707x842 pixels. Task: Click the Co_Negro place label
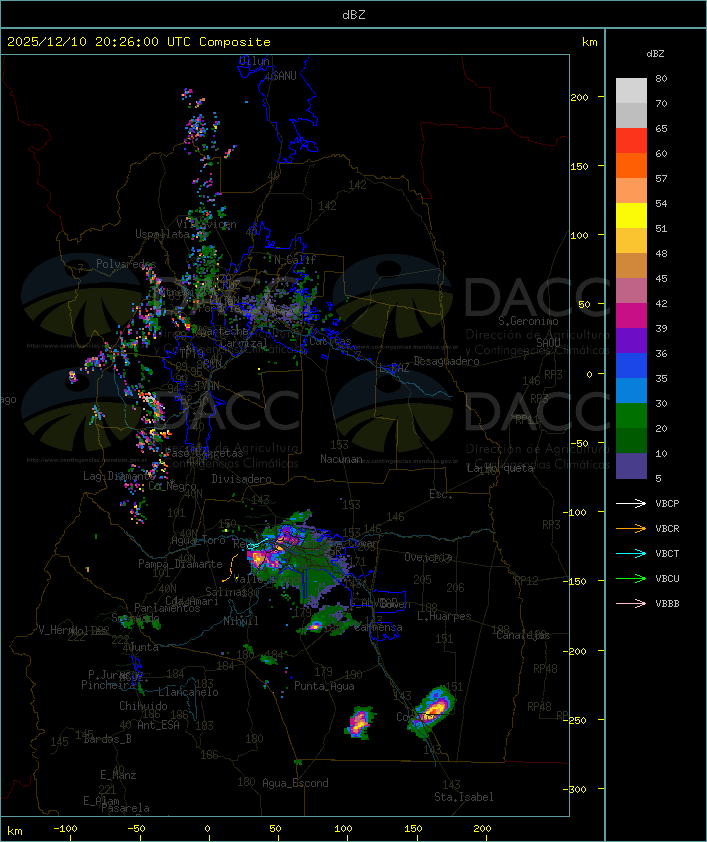point(172,486)
